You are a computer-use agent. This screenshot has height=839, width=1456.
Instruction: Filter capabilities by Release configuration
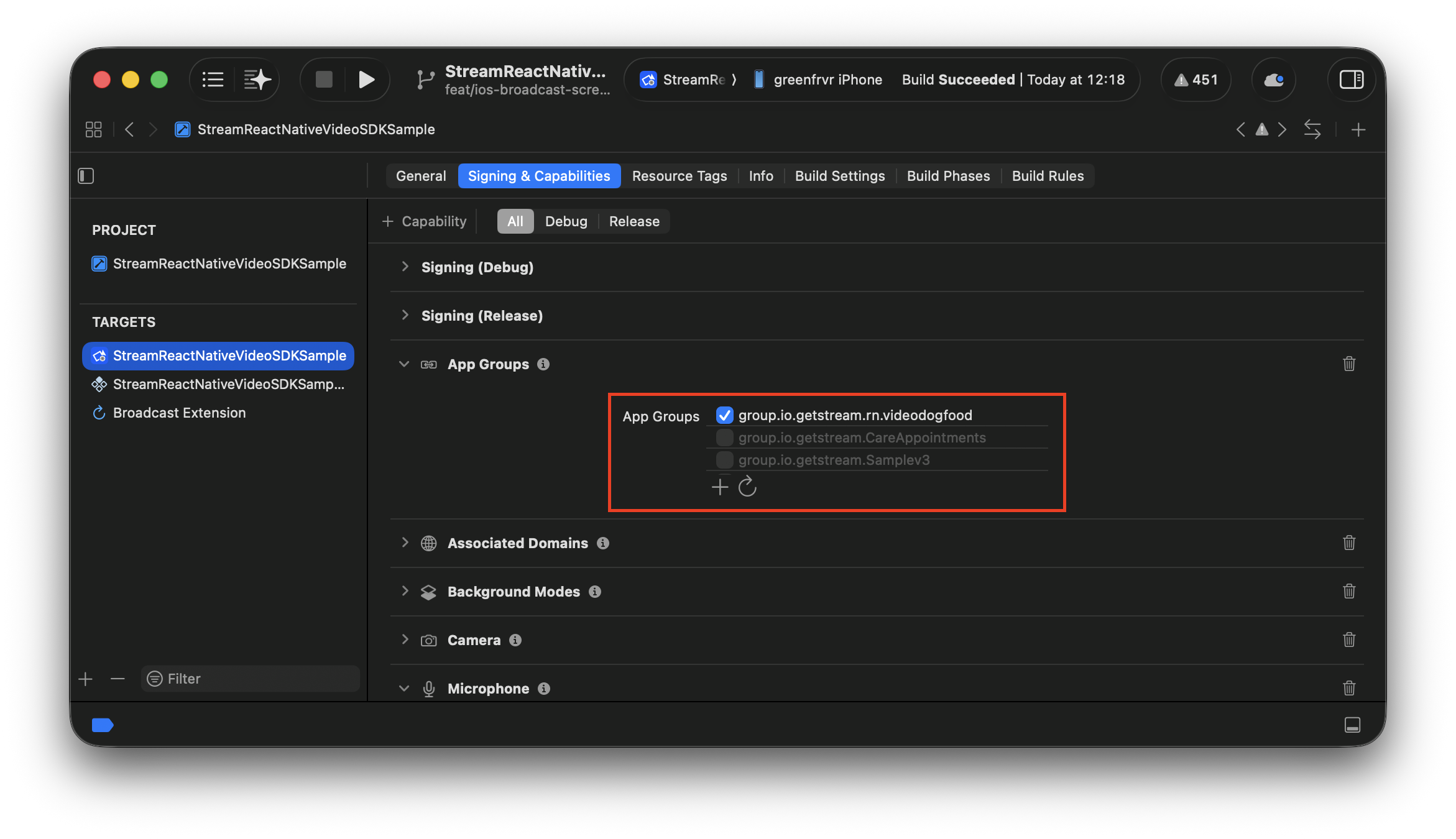[x=634, y=221]
